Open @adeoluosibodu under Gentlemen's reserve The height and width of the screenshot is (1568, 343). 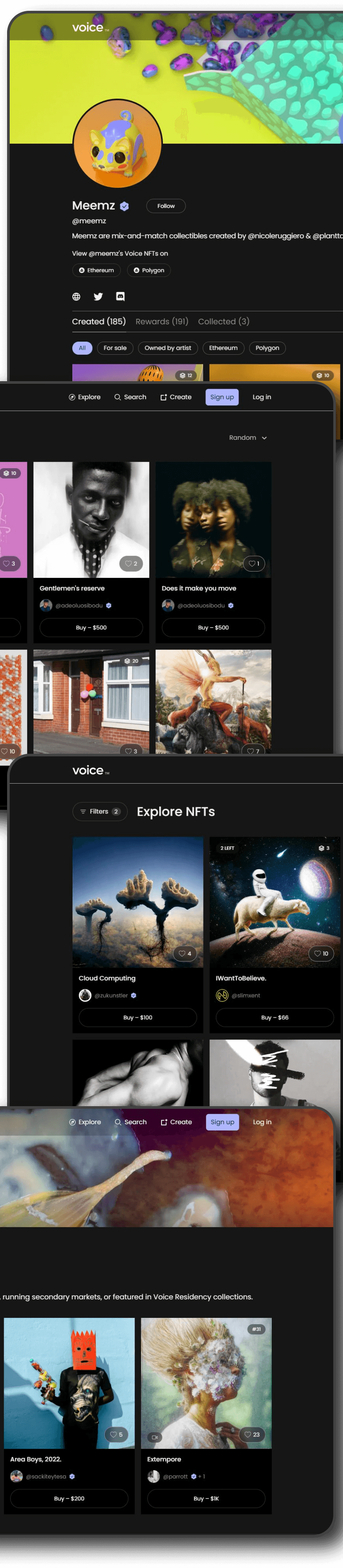tap(79, 606)
